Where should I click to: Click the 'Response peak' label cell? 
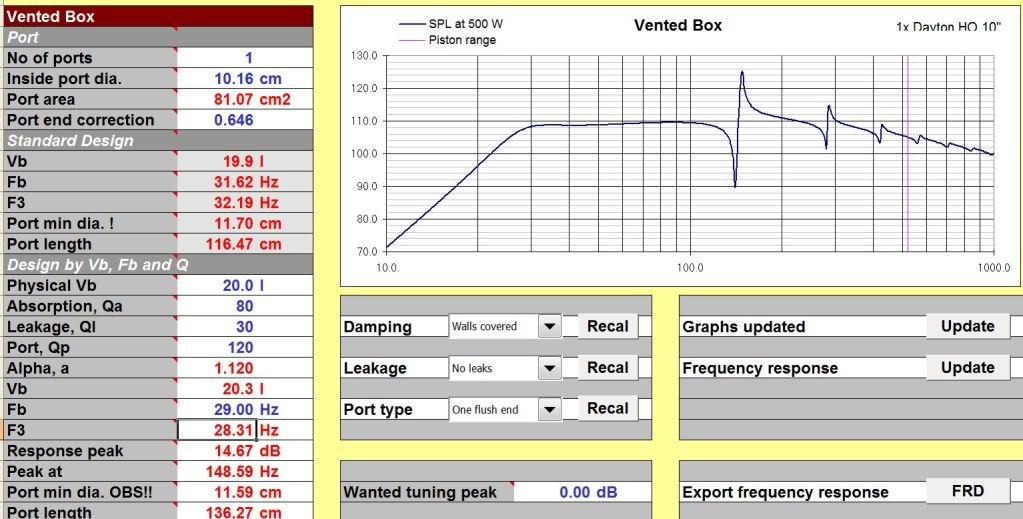89,451
